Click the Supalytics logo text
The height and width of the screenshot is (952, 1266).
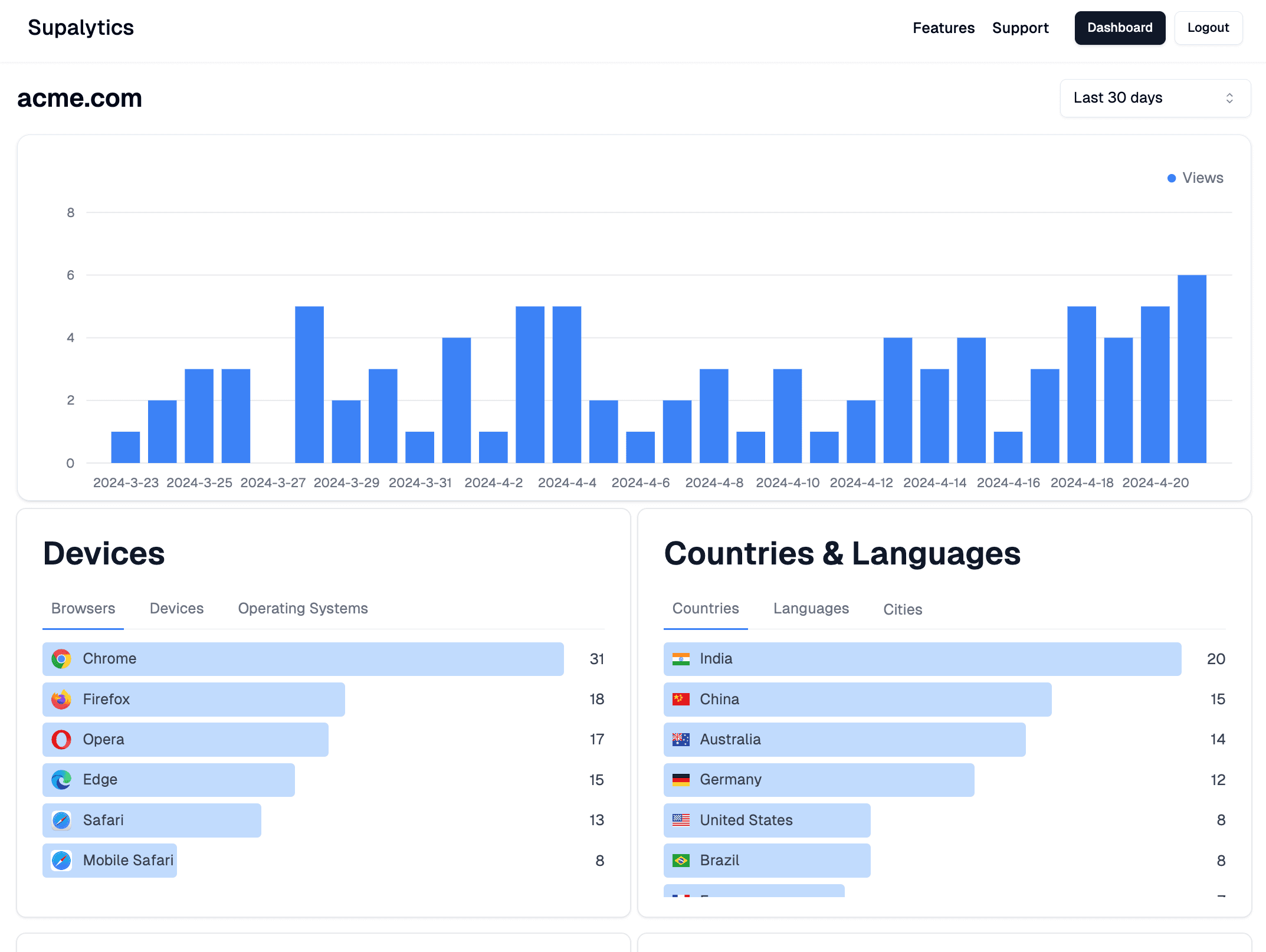tap(81, 28)
